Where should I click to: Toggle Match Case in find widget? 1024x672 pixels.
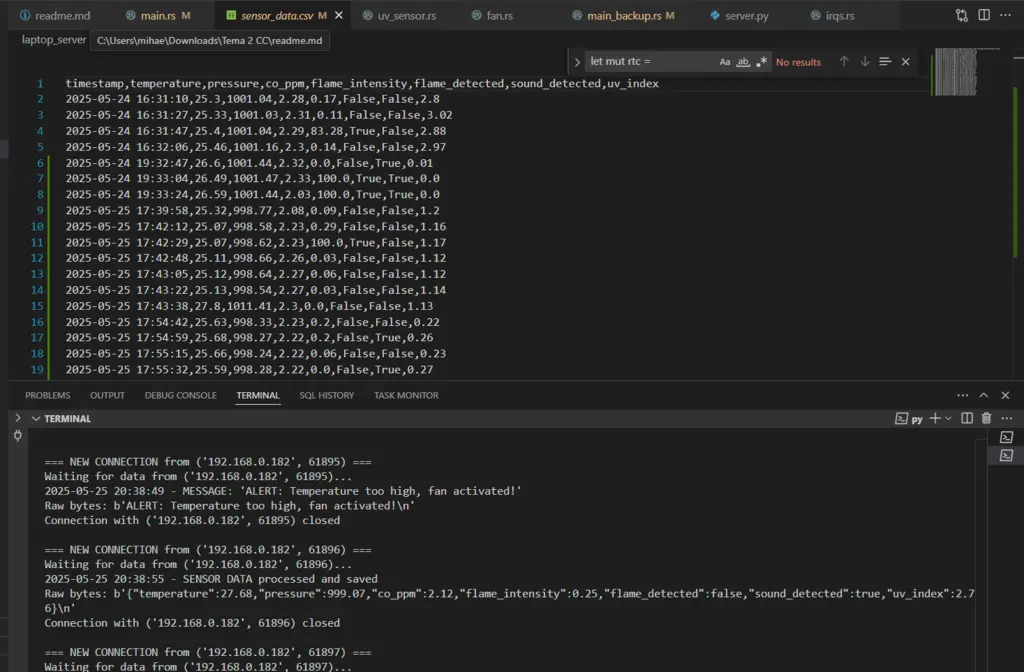point(725,62)
